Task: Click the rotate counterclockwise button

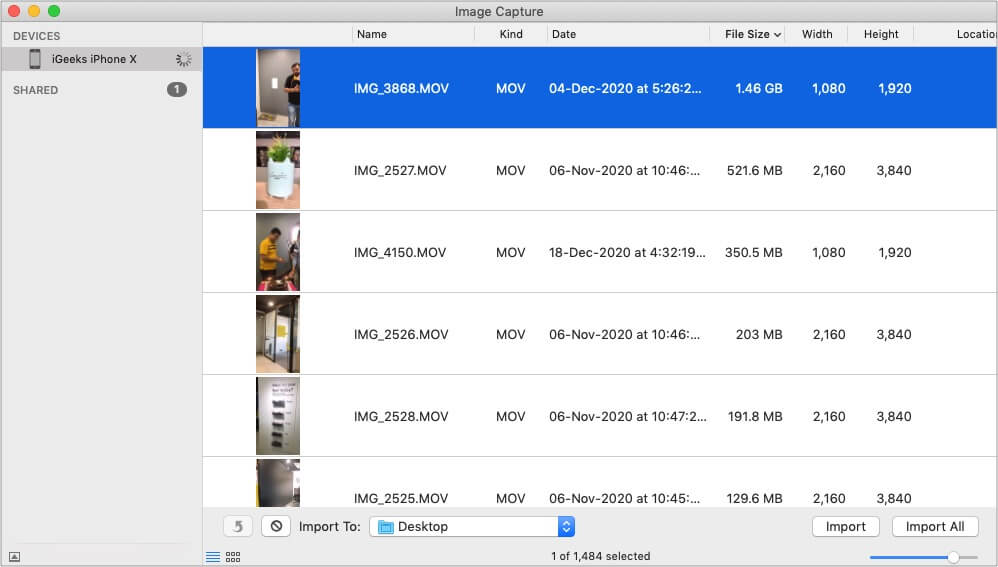Action: pos(237,526)
